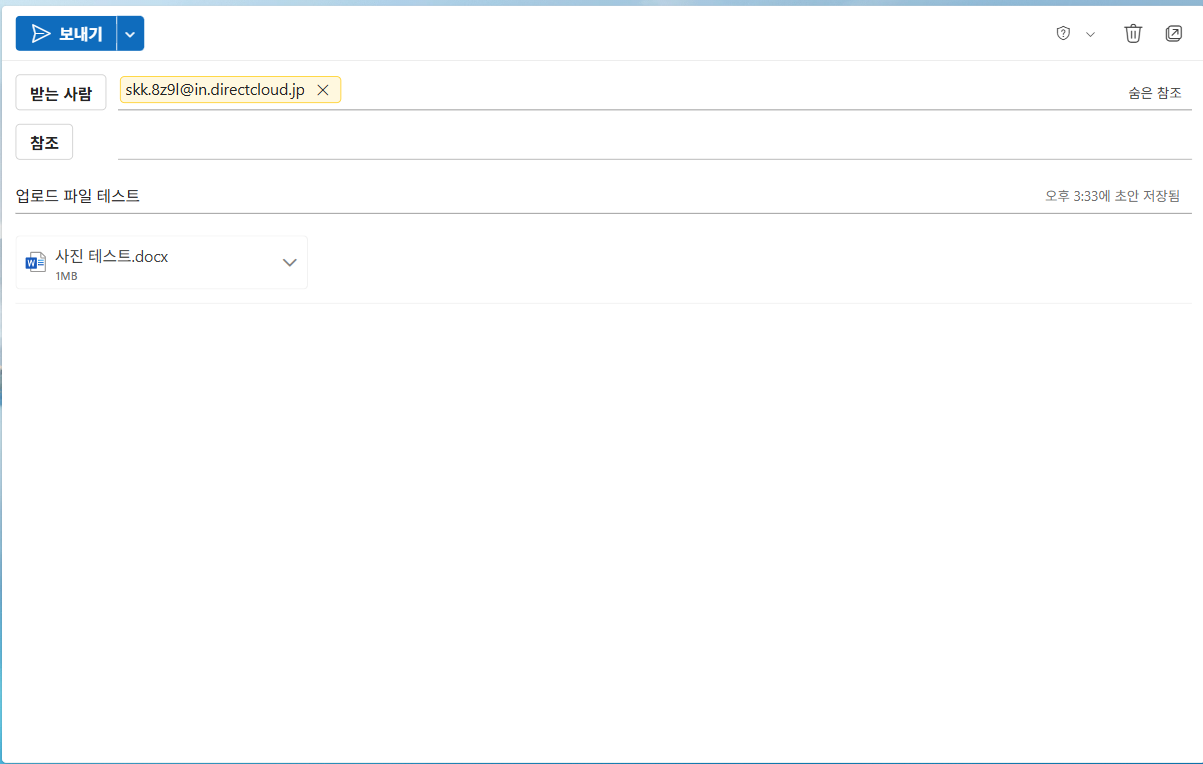
Task: Click inside the message body area
Action: pos(600,500)
